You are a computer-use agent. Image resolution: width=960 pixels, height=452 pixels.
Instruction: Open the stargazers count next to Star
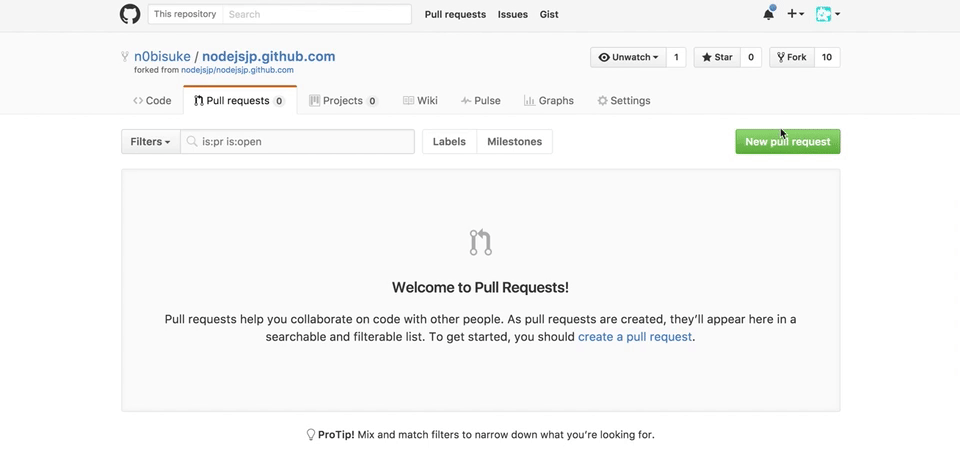(x=751, y=57)
